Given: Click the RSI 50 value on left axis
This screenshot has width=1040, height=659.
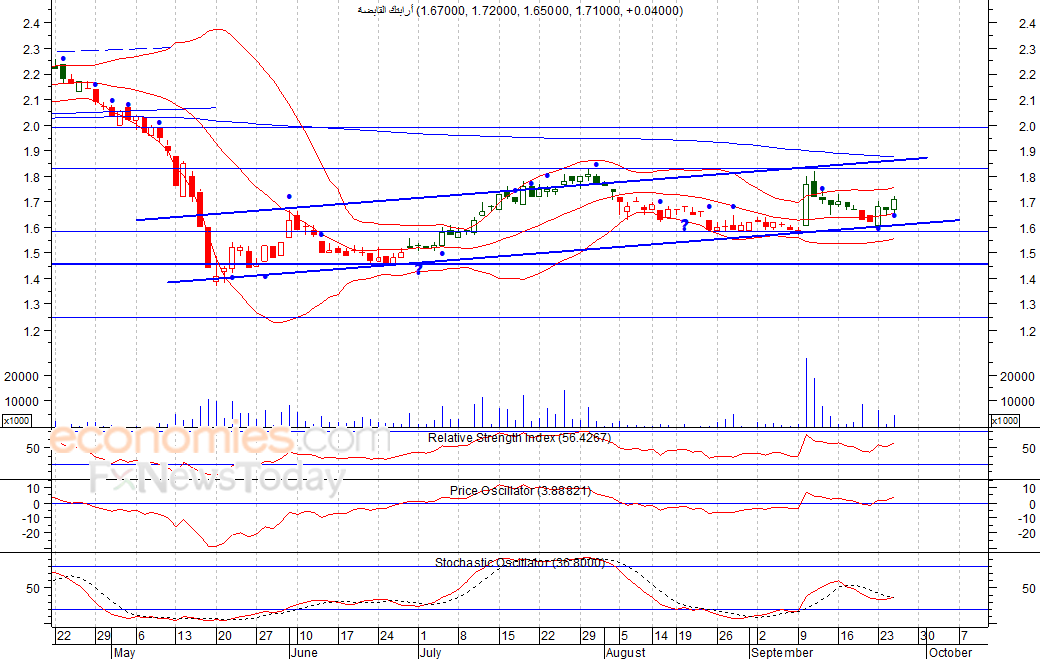Looking at the screenshot, I should [x=33, y=449].
